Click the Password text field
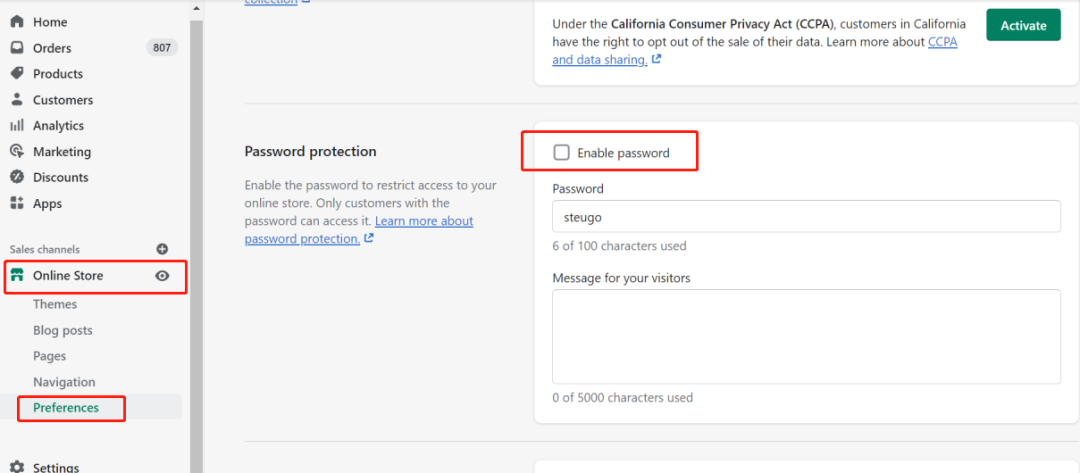Viewport: 1080px width, 473px height. point(806,216)
